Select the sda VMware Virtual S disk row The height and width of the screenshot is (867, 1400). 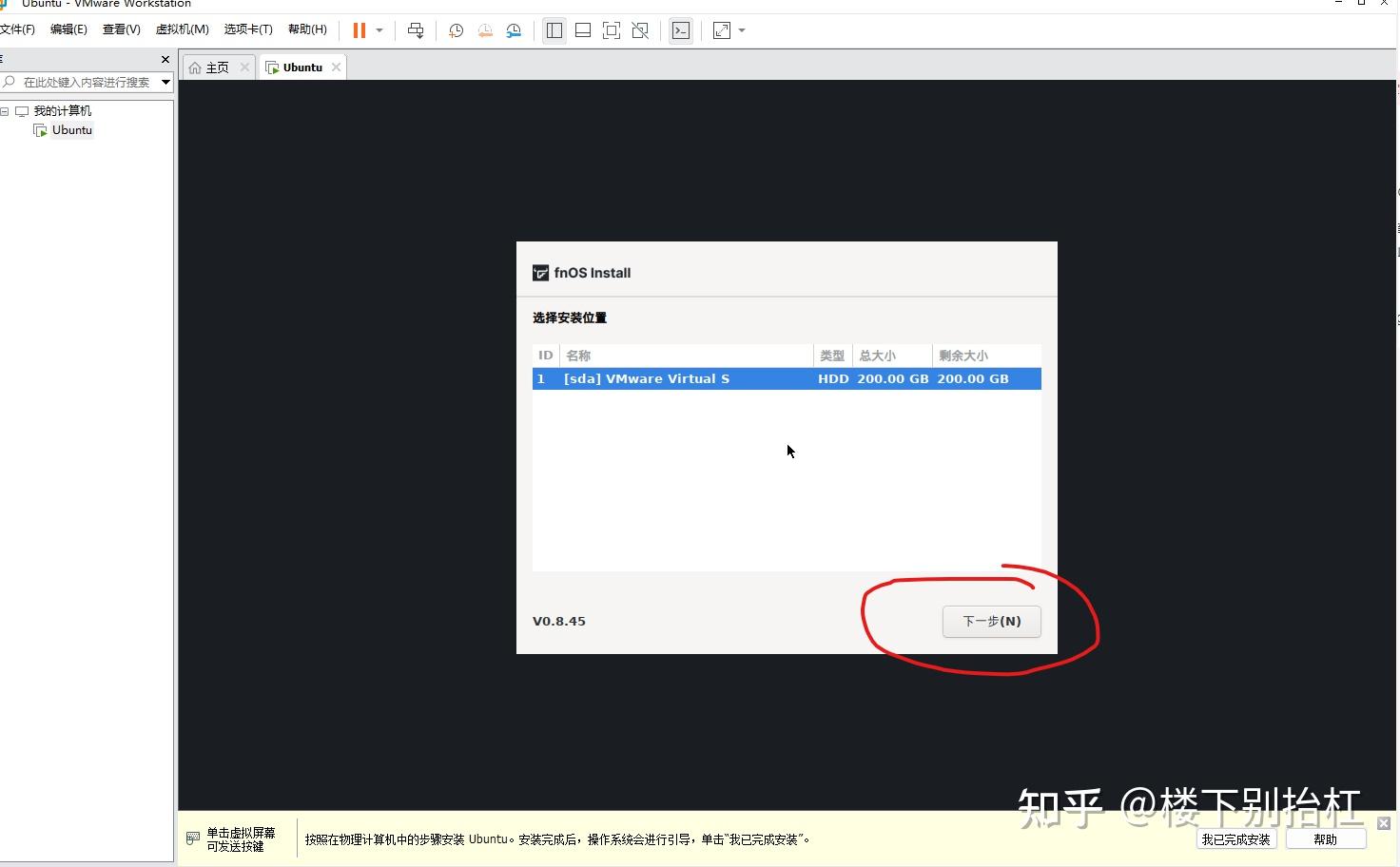tap(787, 378)
